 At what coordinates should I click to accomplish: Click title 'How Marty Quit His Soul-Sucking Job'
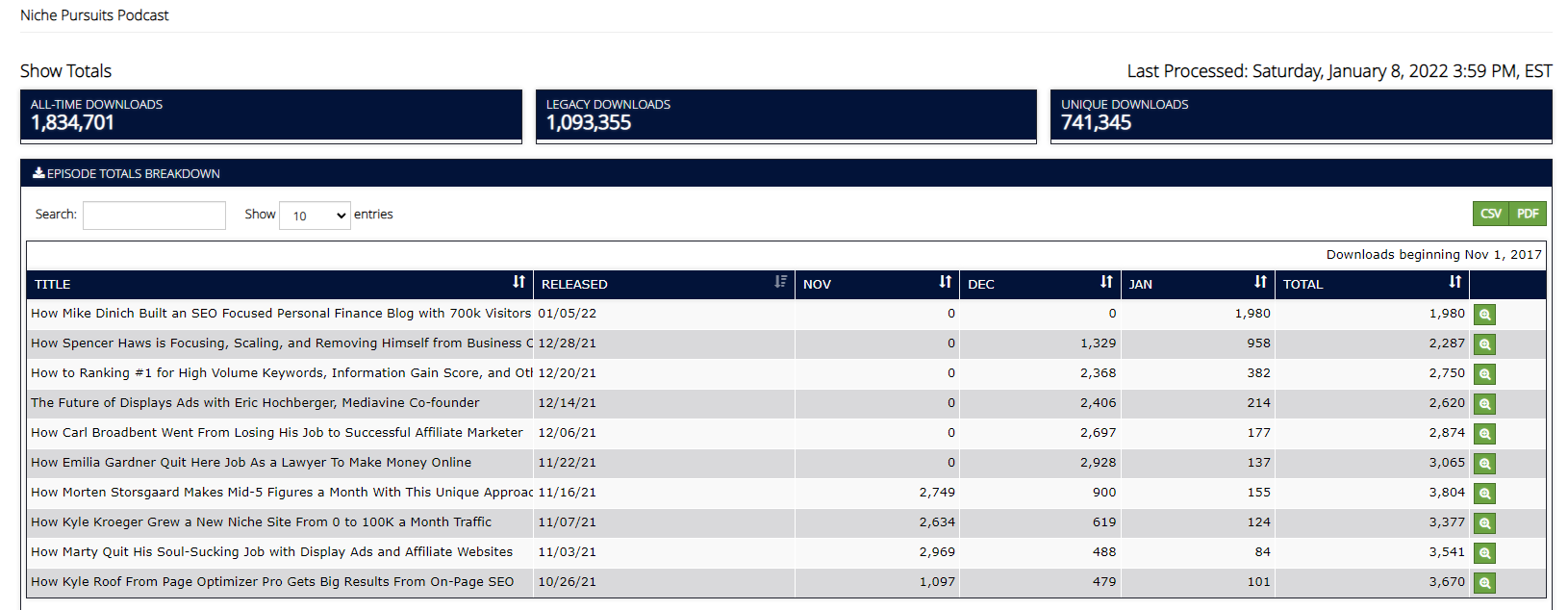click(x=271, y=551)
